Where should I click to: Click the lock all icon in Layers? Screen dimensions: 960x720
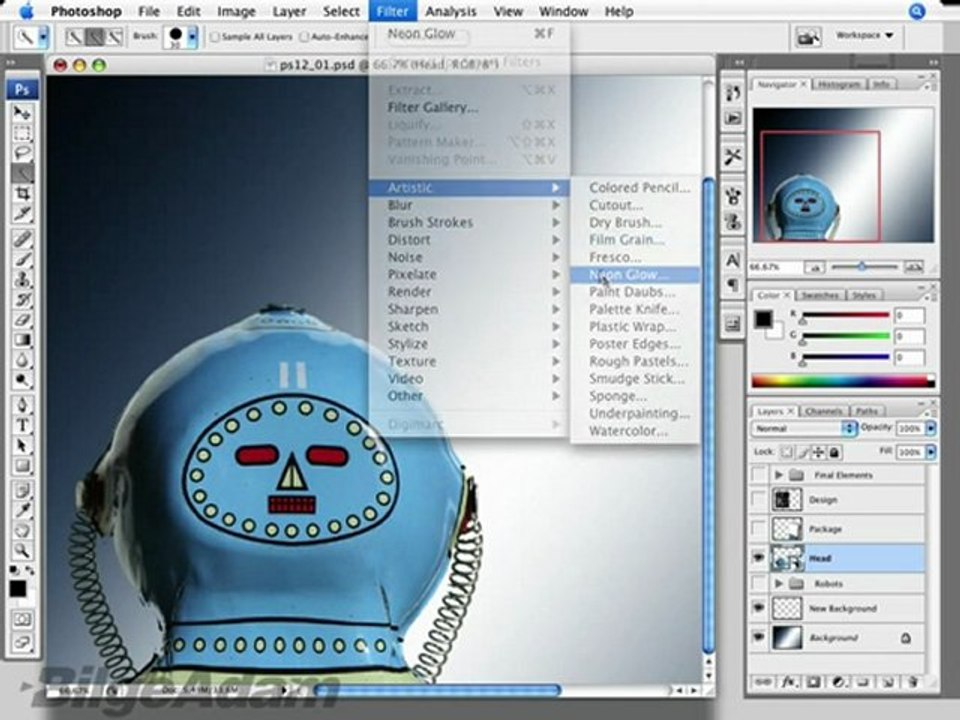(834, 452)
